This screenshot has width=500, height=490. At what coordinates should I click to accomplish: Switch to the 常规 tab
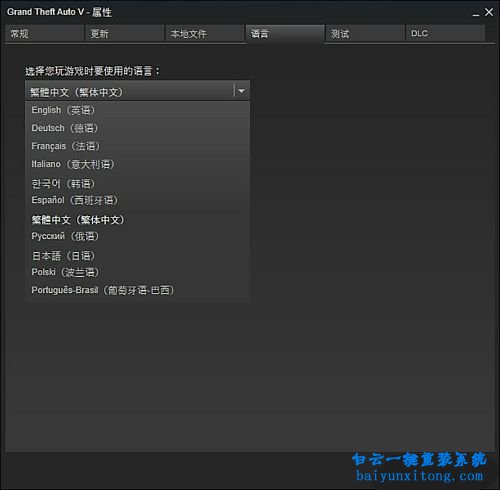[x=44, y=33]
